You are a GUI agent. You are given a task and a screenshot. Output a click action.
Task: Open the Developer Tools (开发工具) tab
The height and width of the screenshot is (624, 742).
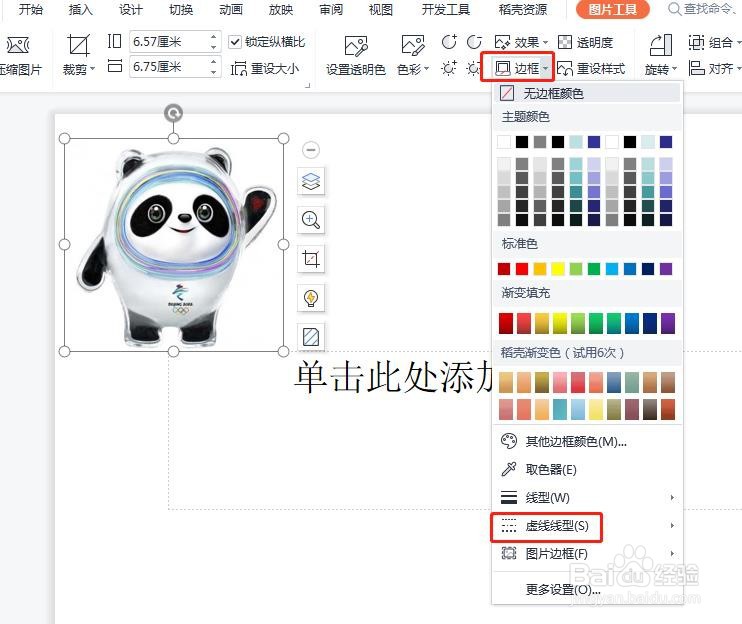coord(446,9)
